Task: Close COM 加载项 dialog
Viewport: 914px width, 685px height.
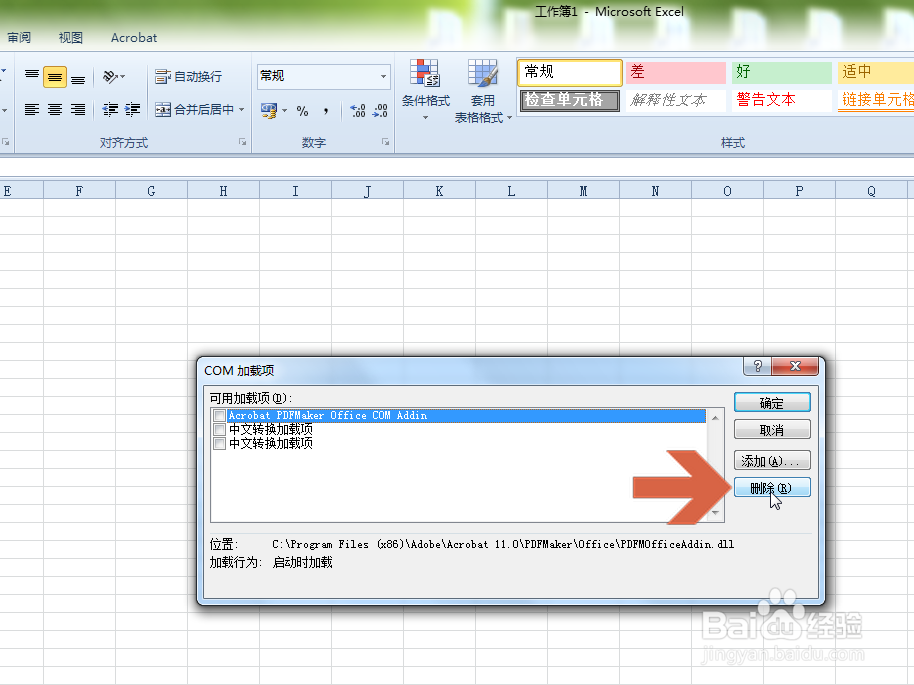Action: [795, 366]
